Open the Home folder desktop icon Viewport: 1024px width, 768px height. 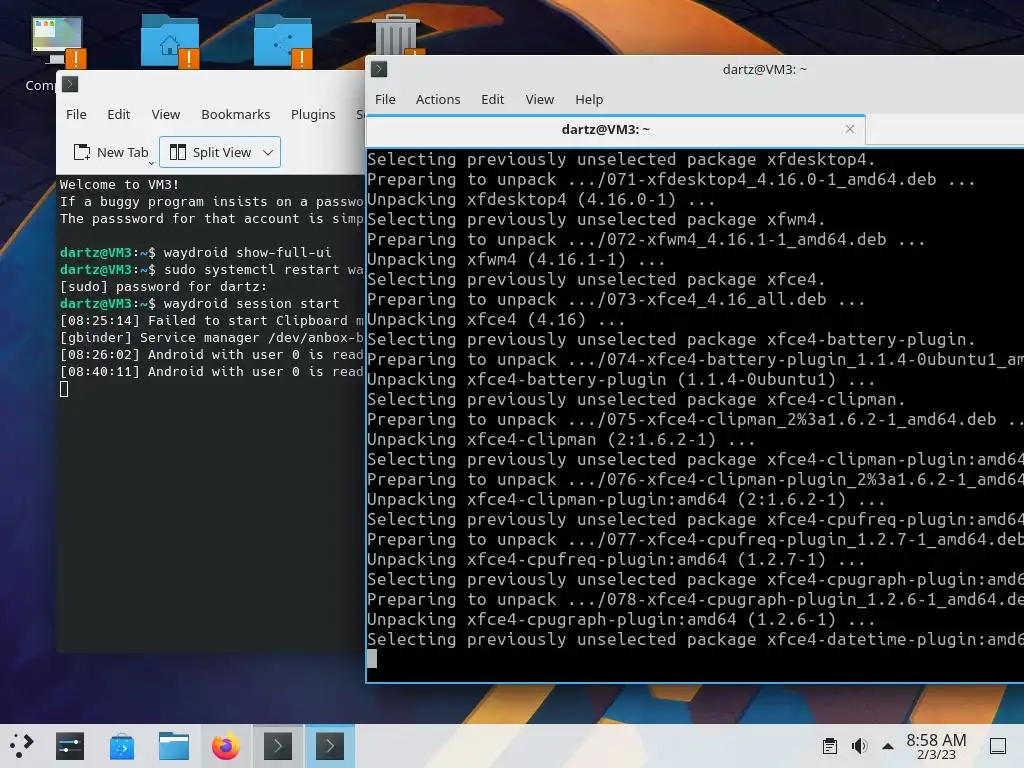click(169, 40)
